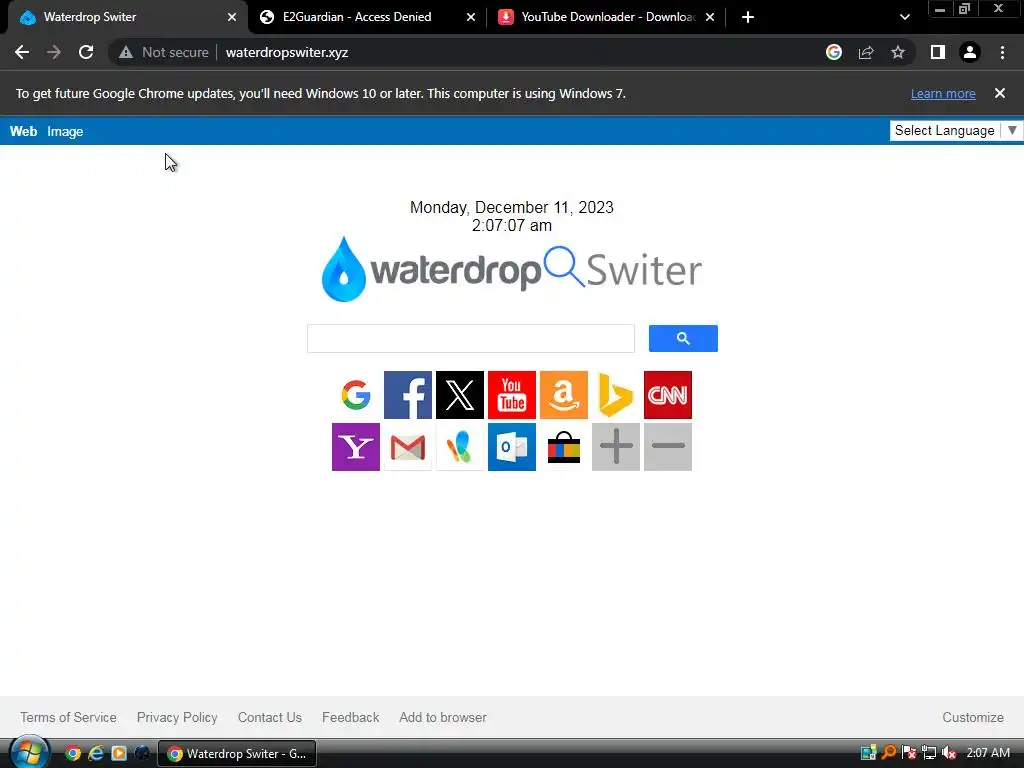
Task: Open the MSN butterfly shortcut tile
Action: 460,447
